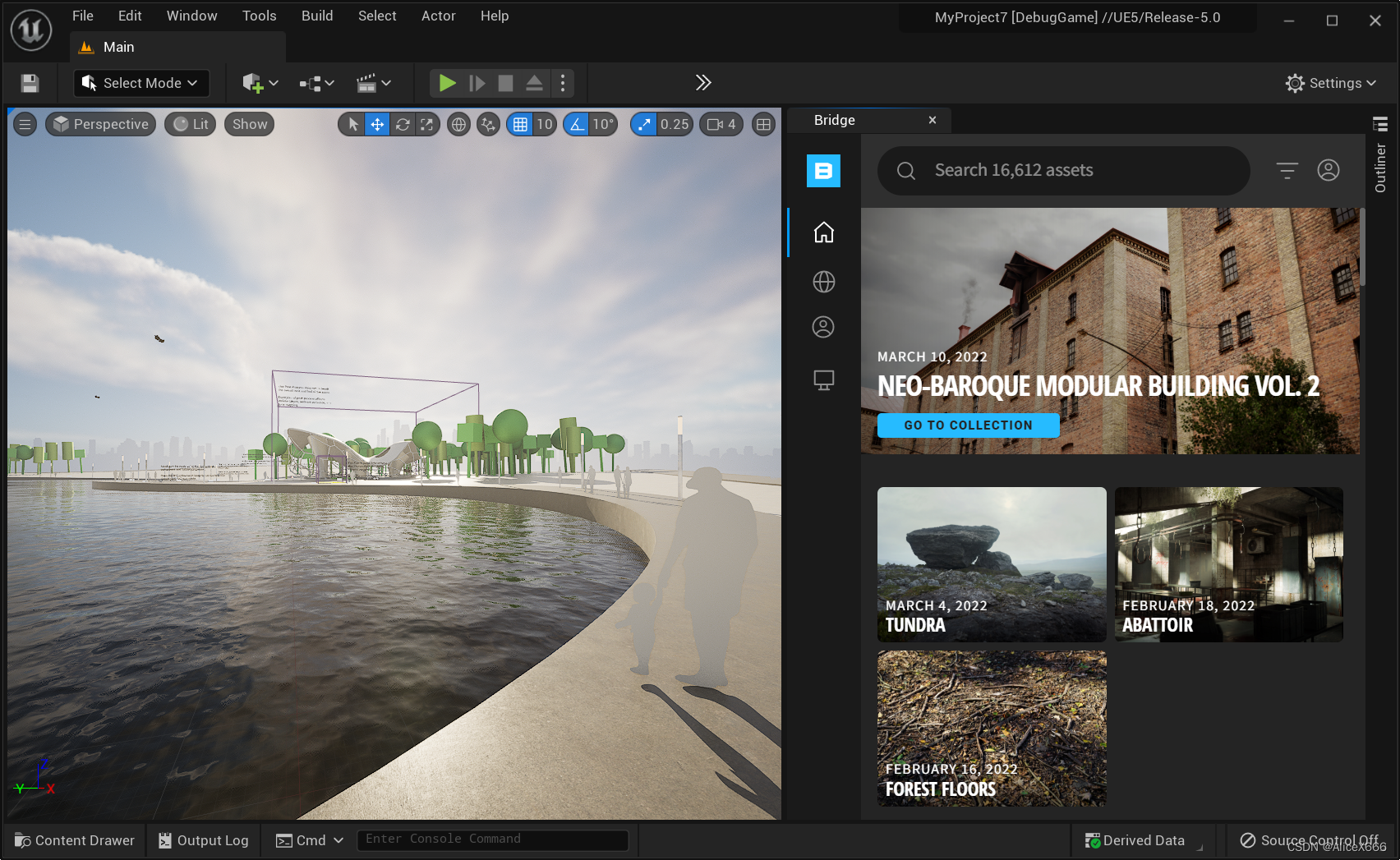
Task: Open Bridge filter options icon
Action: coord(1287,170)
